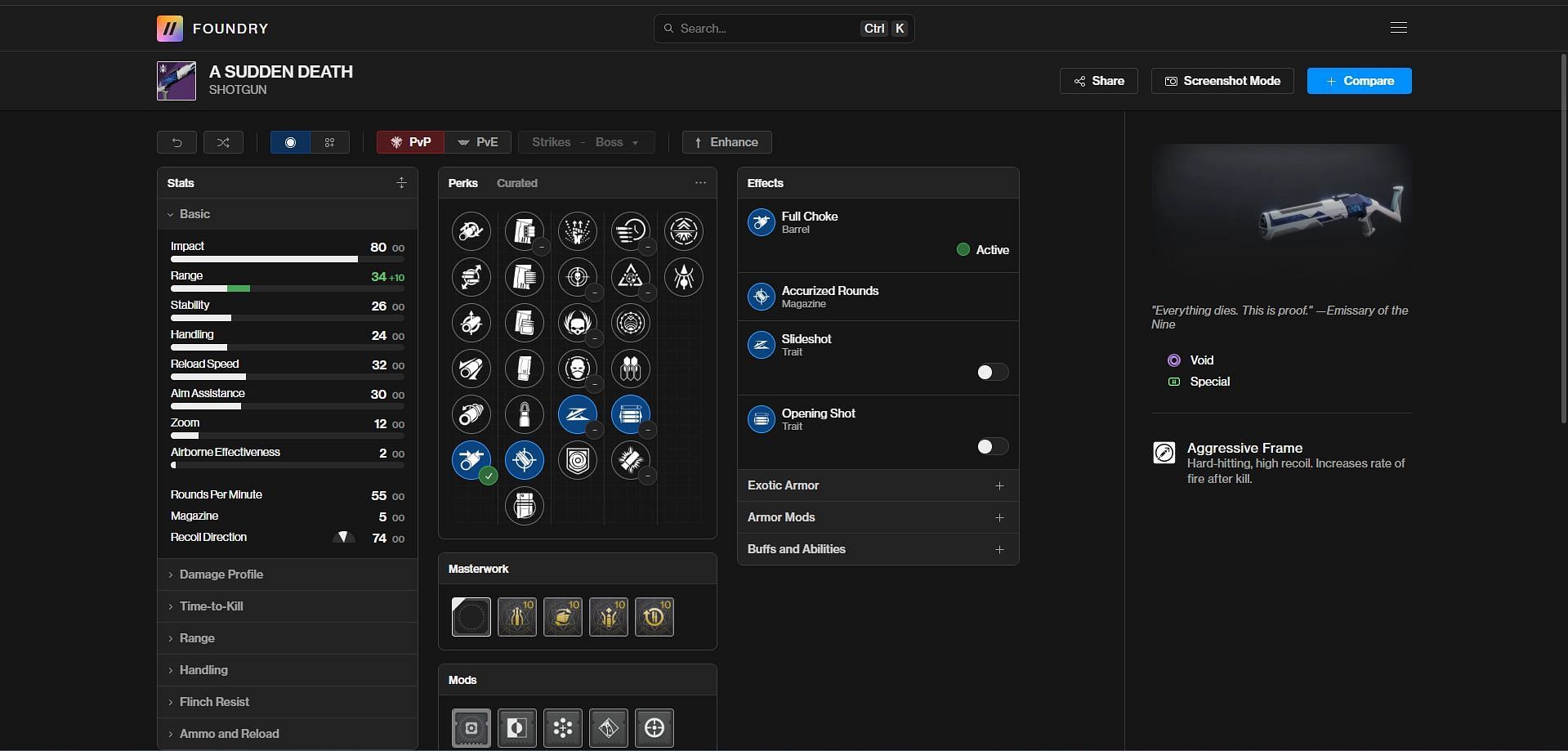Expand the Time-to-Kill section
This screenshot has height=751, width=1568.
287,606
